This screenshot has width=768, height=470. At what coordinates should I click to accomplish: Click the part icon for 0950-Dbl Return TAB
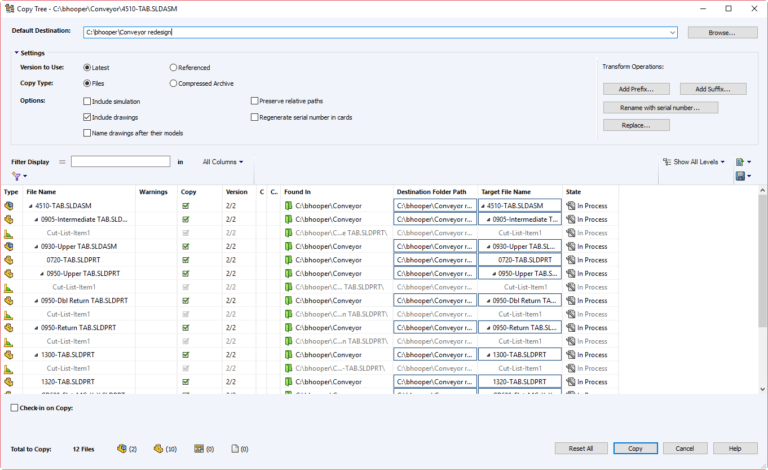click(x=9, y=301)
